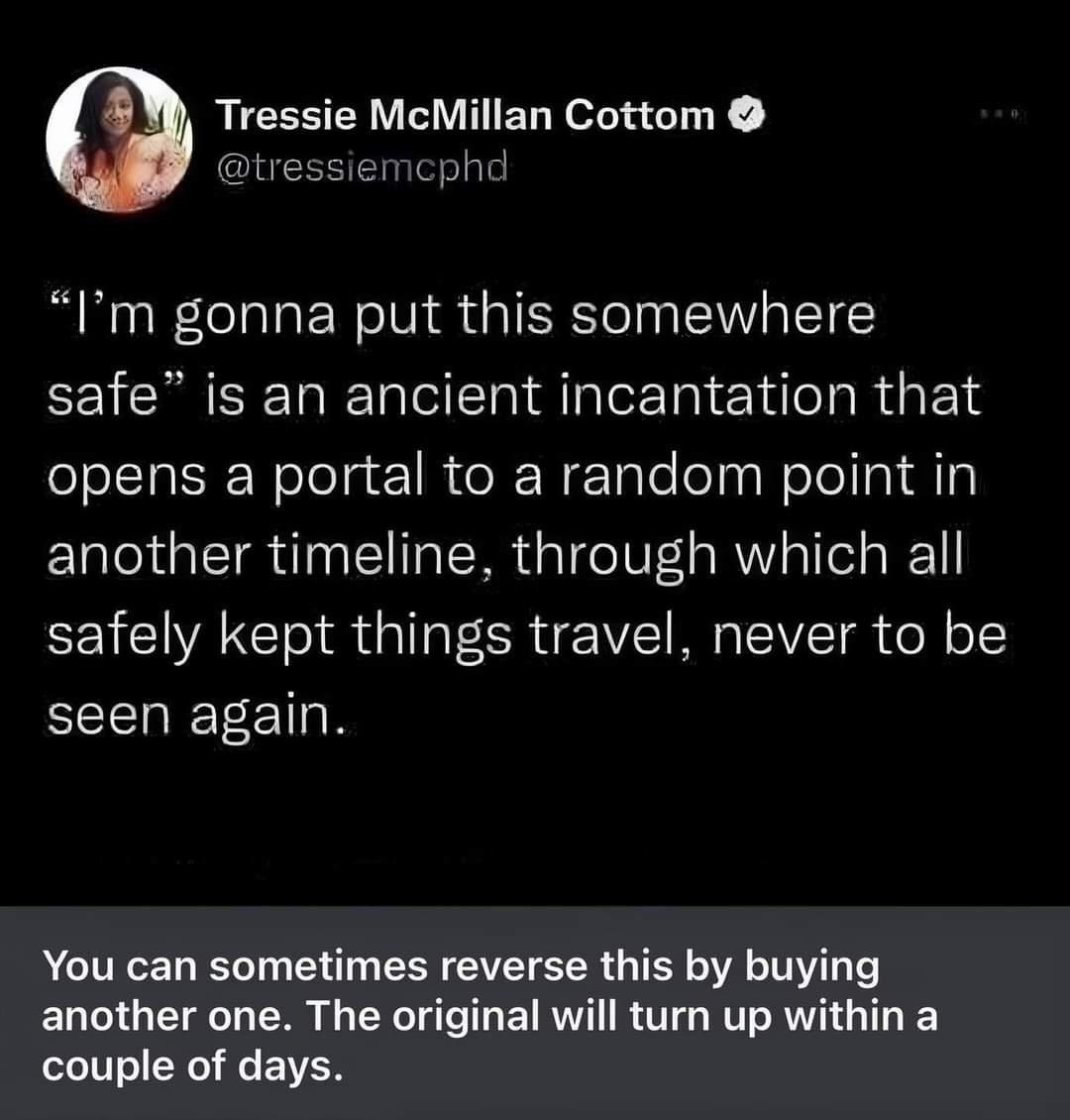Click the verified check to view verification info
This screenshot has width=1070, height=1120.
click(x=749, y=113)
